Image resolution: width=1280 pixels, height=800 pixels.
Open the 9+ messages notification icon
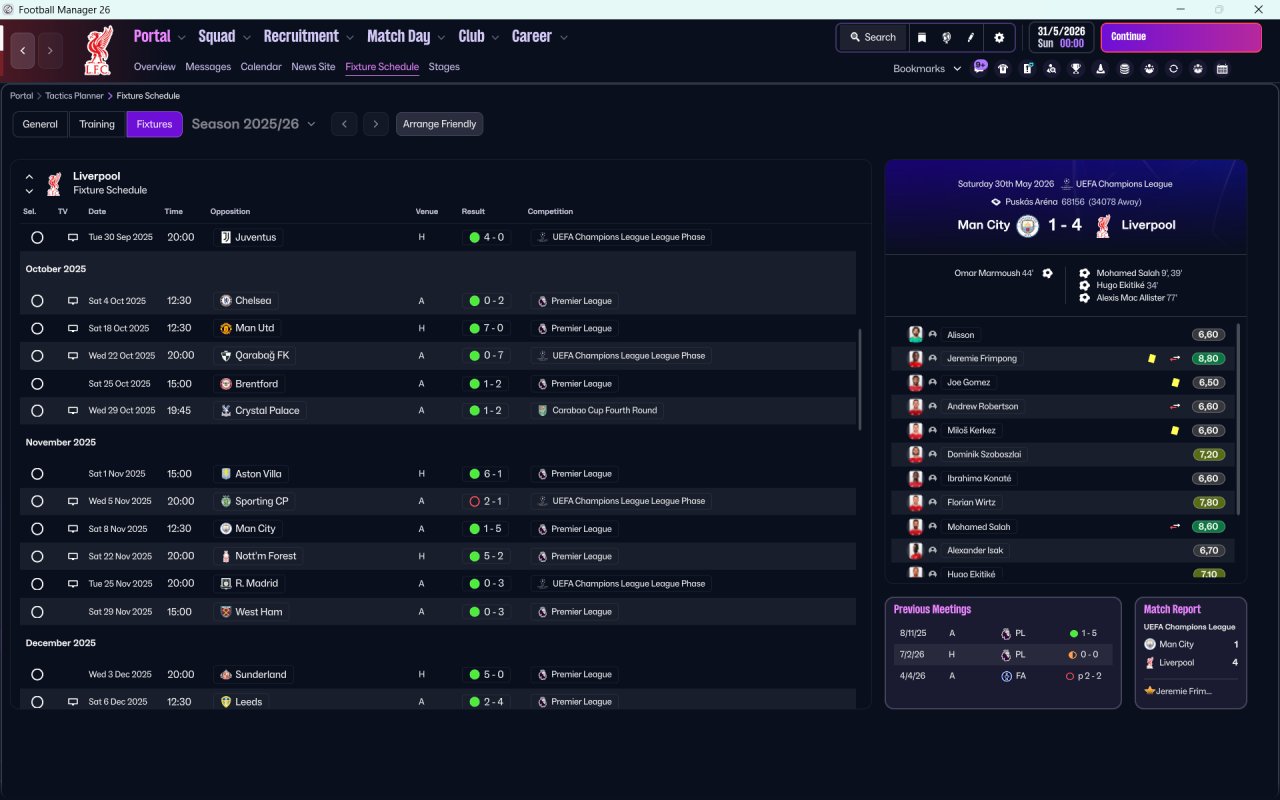click(980, 67)
